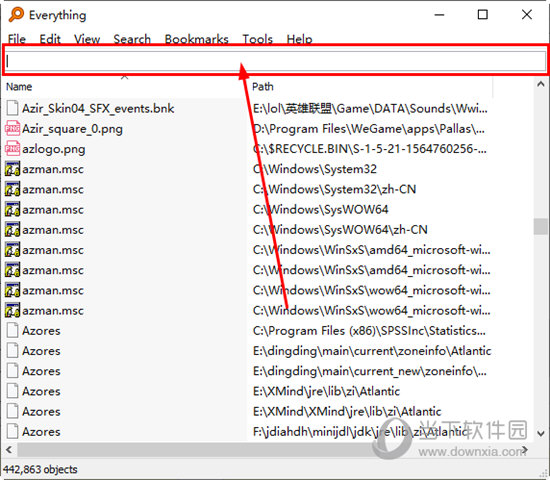Screen dimensions: 550x480
Task: Click horizontal scrollbar right arrow
Action: [525, 449]
